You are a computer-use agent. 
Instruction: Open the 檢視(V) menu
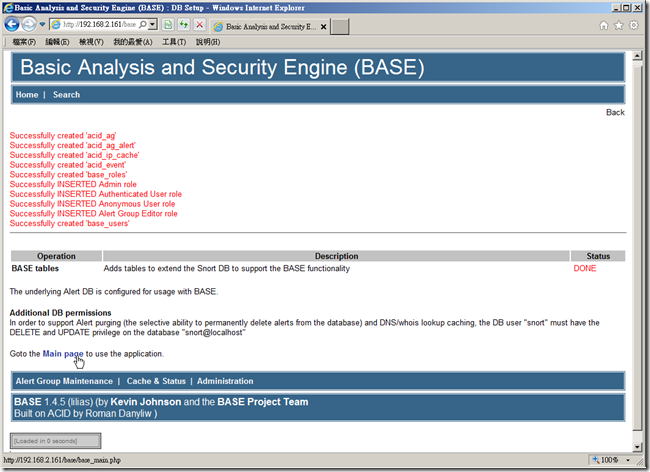pos(91,42)
